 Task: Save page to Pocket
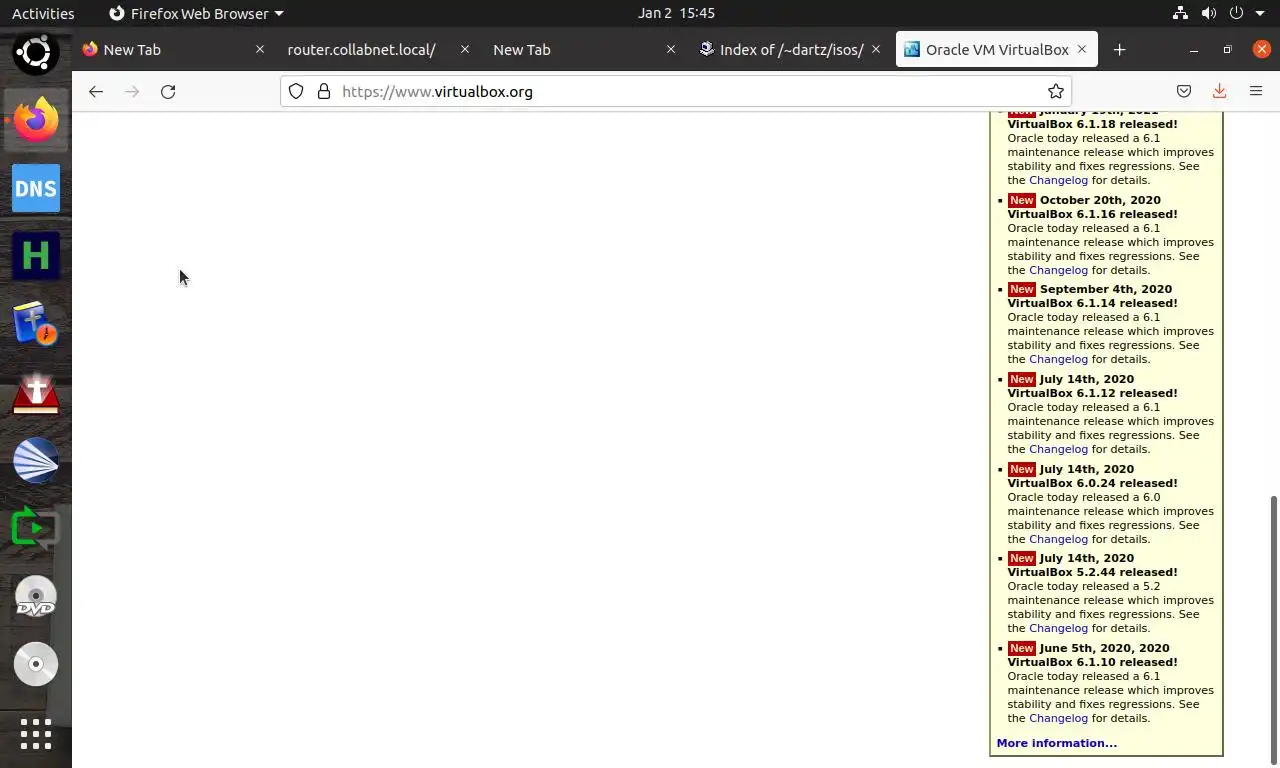pyautogui.click(x=1184, y=91)
